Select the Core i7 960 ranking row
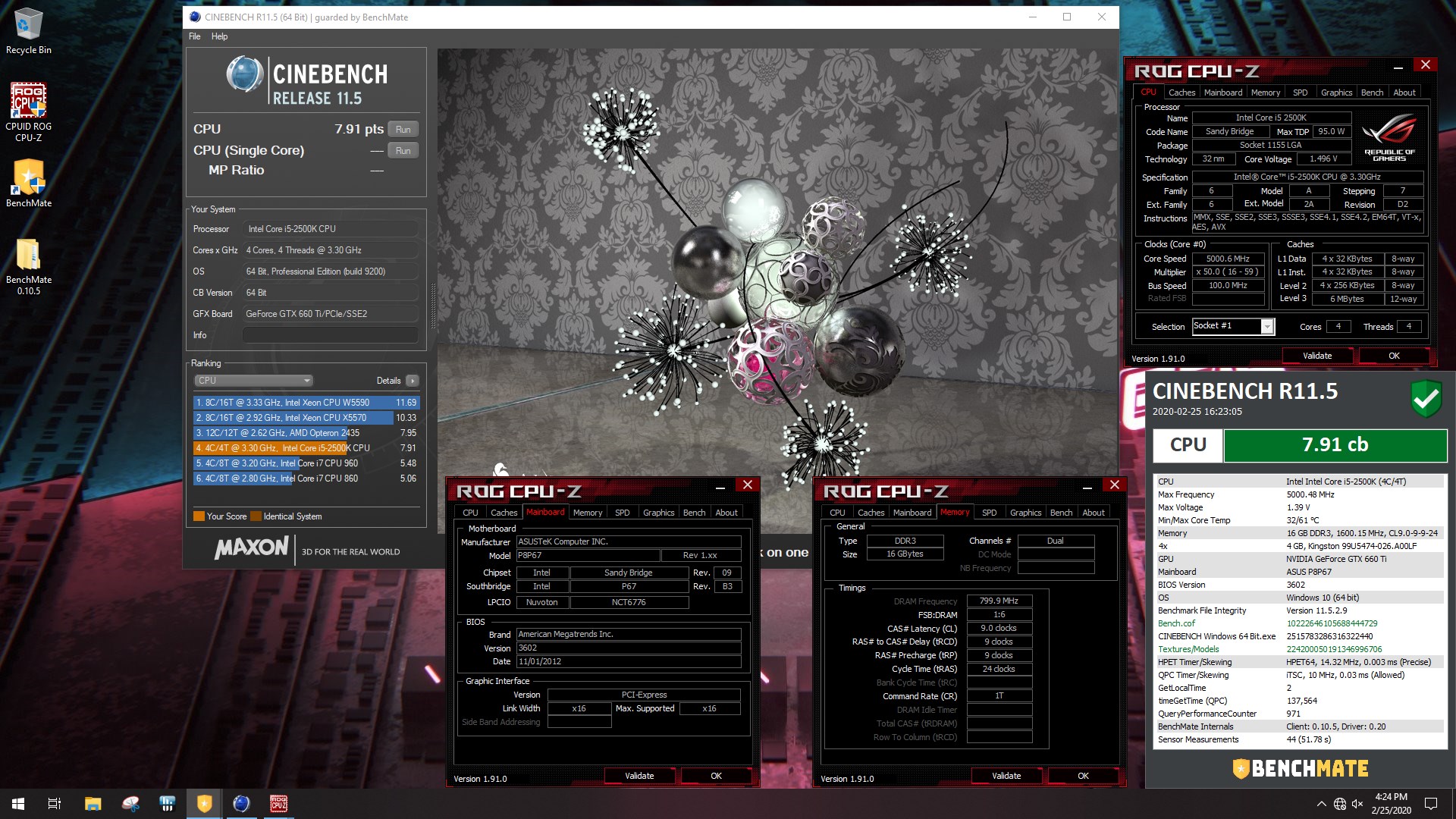The height and width of the screenshot is (819, 1456). tap(306, 463)
